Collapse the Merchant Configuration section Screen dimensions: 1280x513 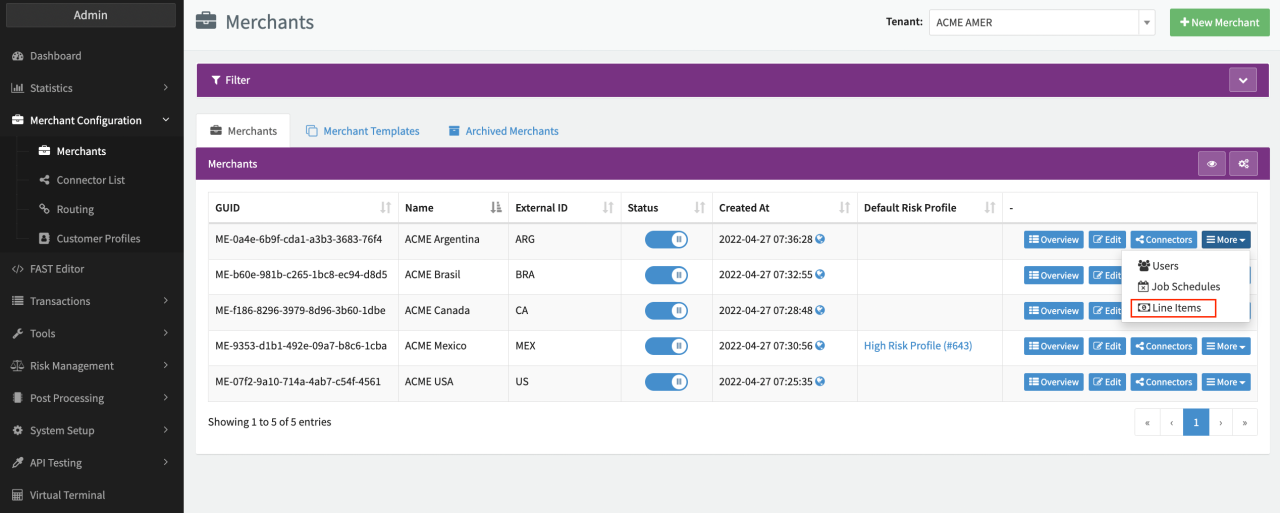[90, 120]
